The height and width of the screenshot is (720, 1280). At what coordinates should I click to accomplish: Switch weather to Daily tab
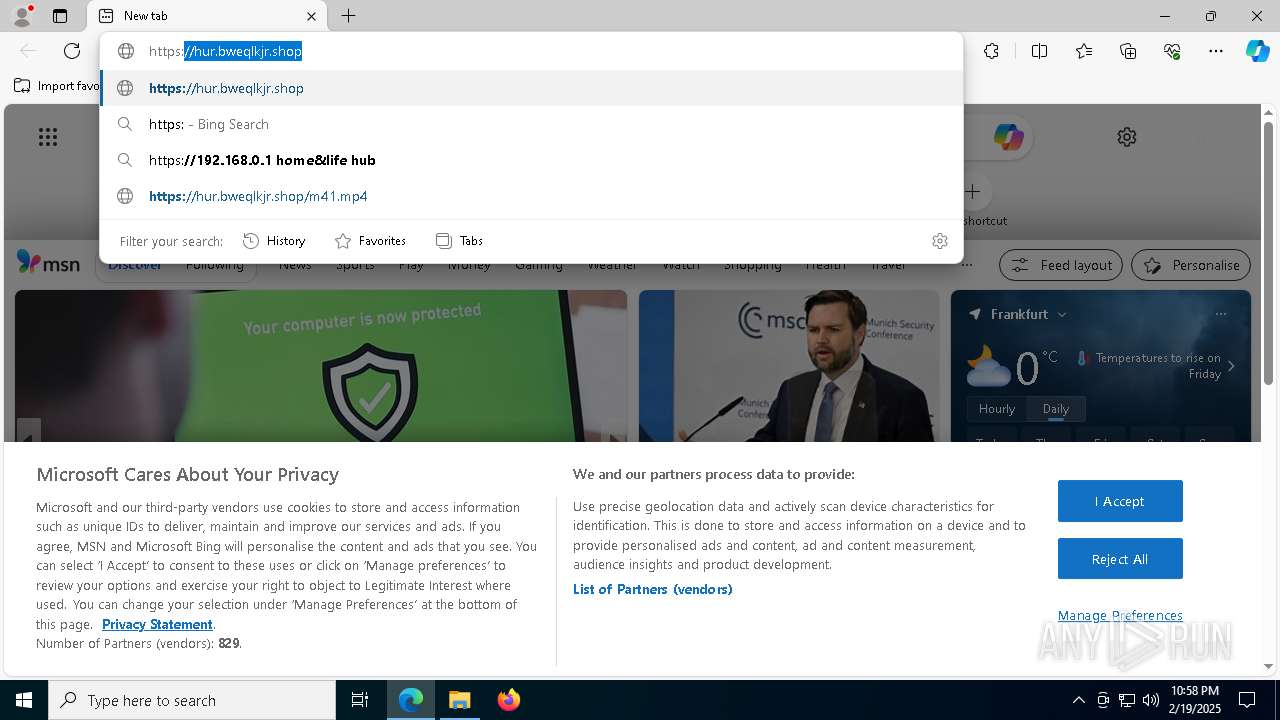[x=1056, y=409]
